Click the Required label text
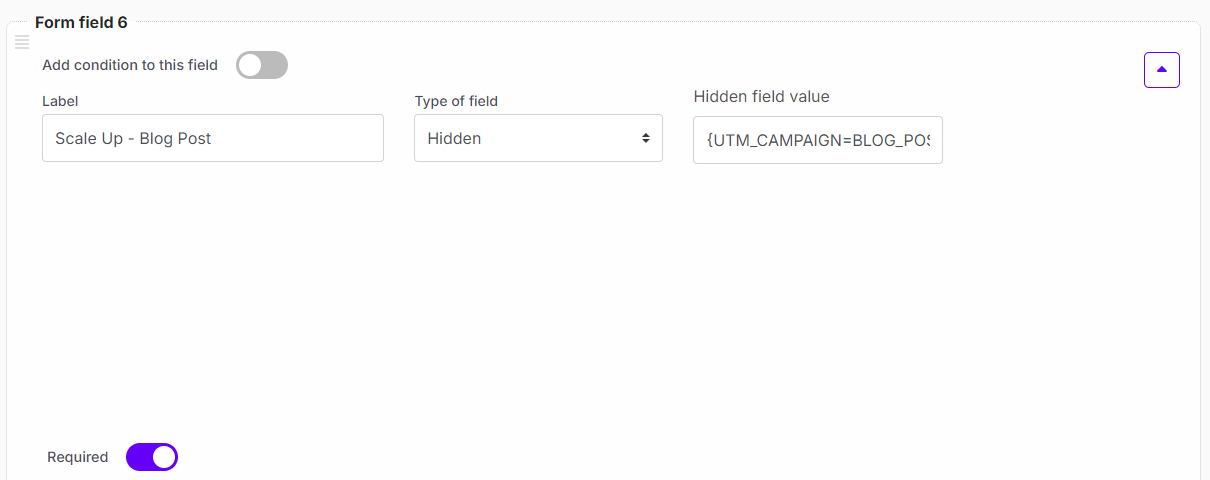 [x=77, y=457]
